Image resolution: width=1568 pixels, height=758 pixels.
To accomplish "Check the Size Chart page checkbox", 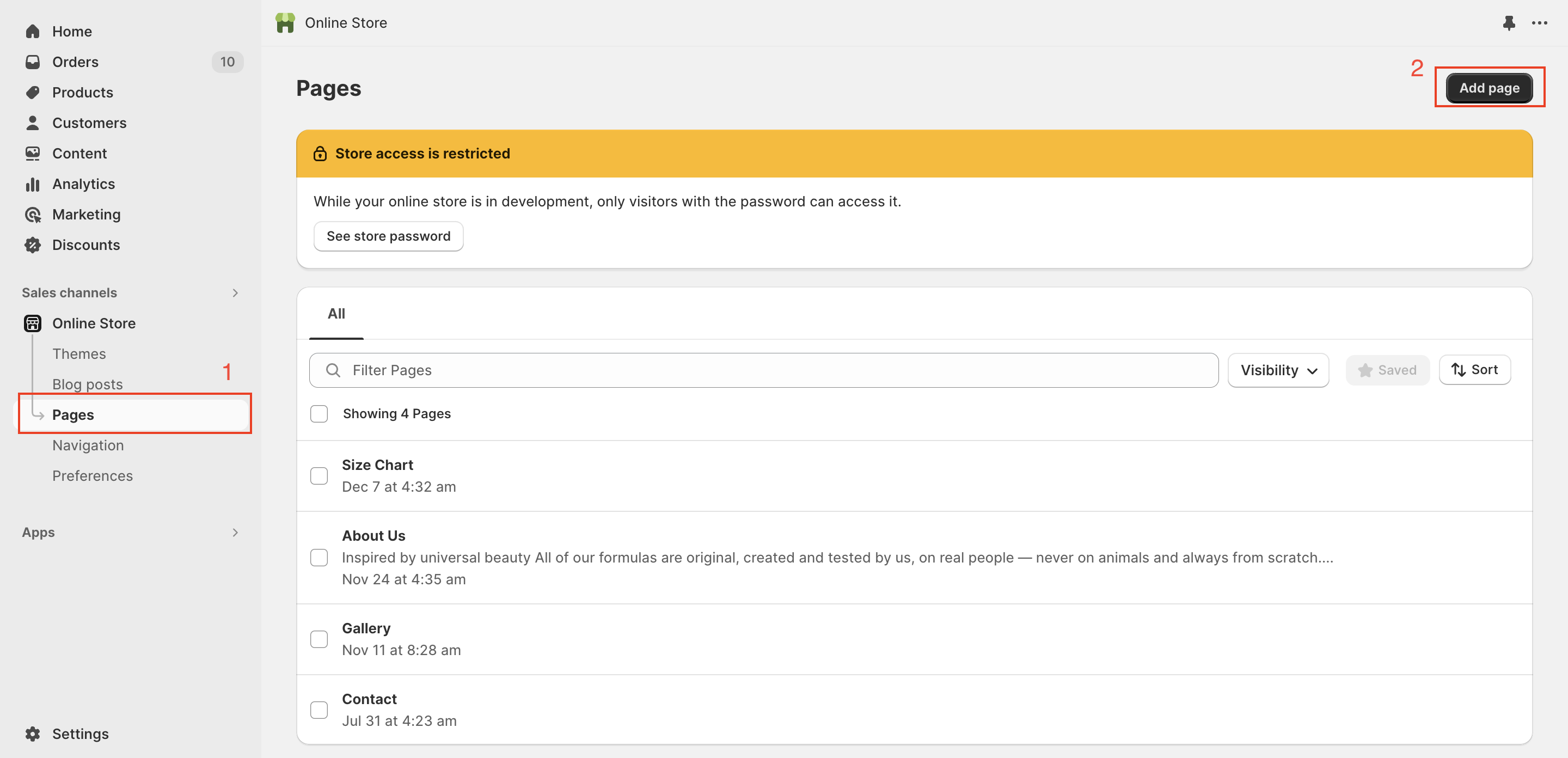I will [319, 475].
